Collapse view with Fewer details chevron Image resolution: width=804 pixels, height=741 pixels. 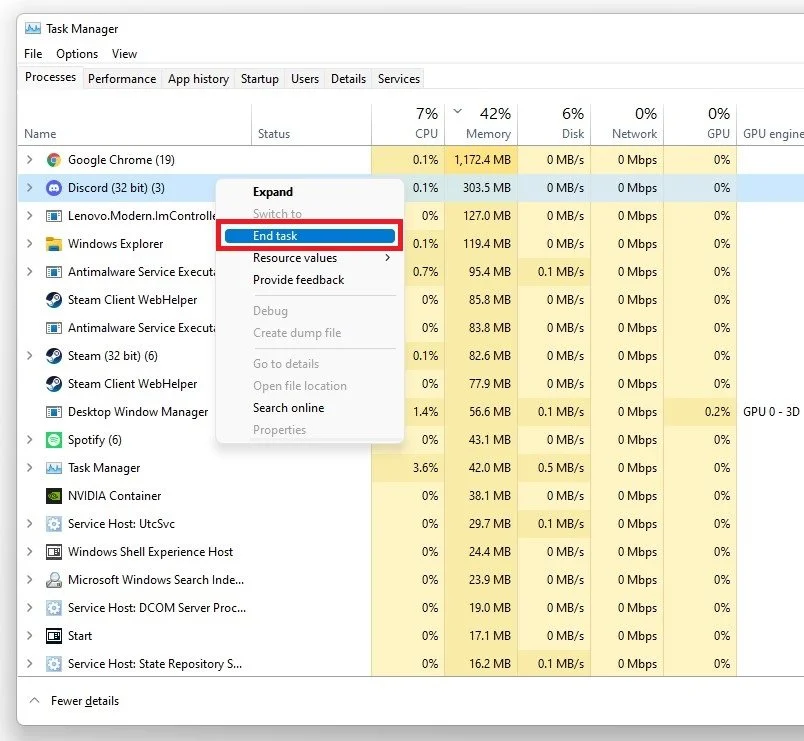[x=34, y=700]
